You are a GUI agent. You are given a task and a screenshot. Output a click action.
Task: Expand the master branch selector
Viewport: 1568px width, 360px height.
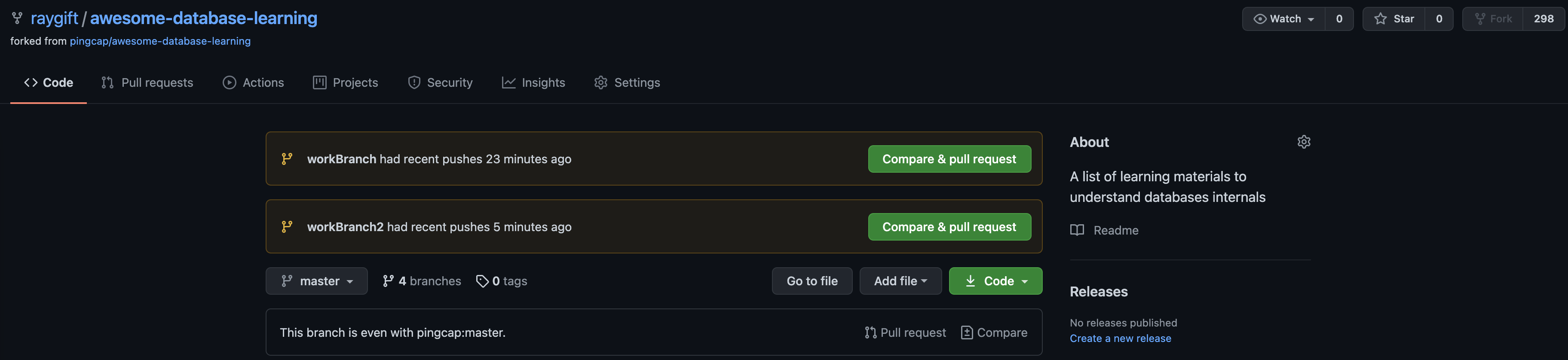point(316,281)
